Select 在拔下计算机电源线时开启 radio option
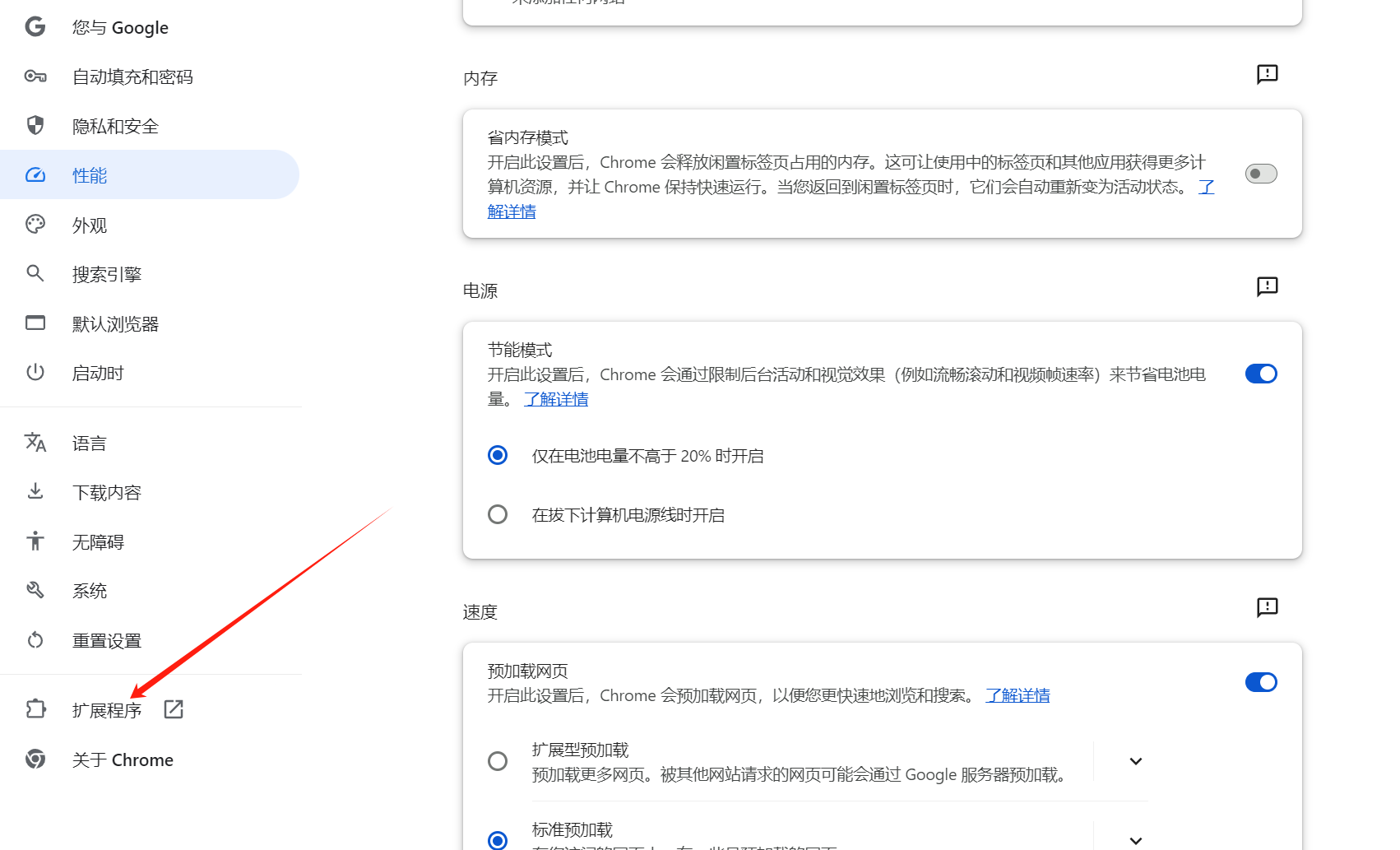The height and width of the screenshot is (850, 1400). (x=498, y=514)
